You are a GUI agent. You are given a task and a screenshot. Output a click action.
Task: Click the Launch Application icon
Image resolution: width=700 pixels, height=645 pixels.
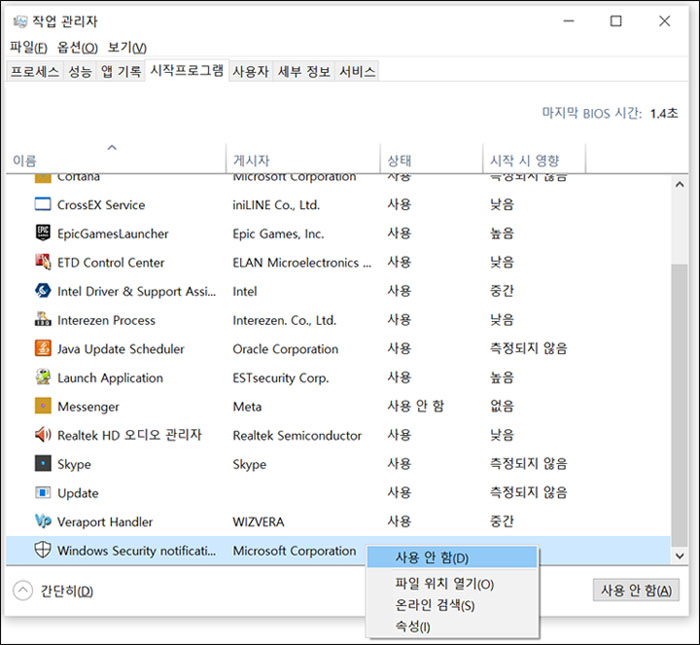[x=43, y=377]
